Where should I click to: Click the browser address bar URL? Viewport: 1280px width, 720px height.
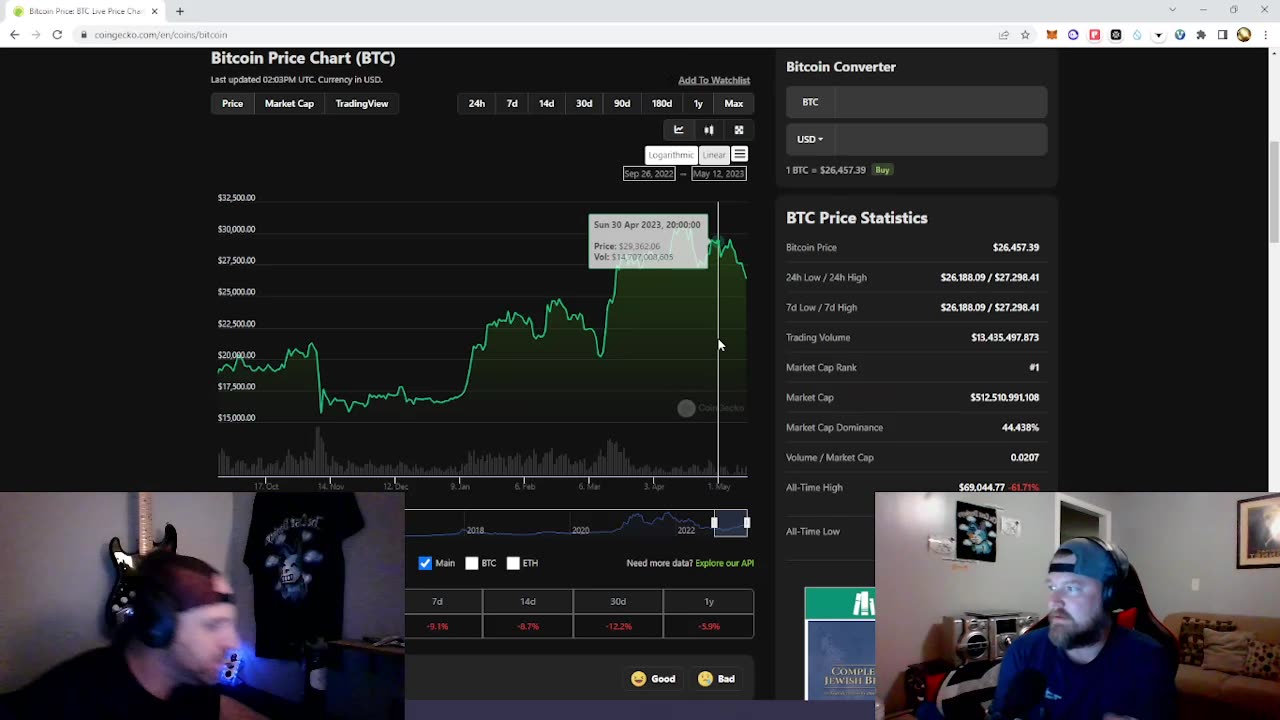[161, 35]
